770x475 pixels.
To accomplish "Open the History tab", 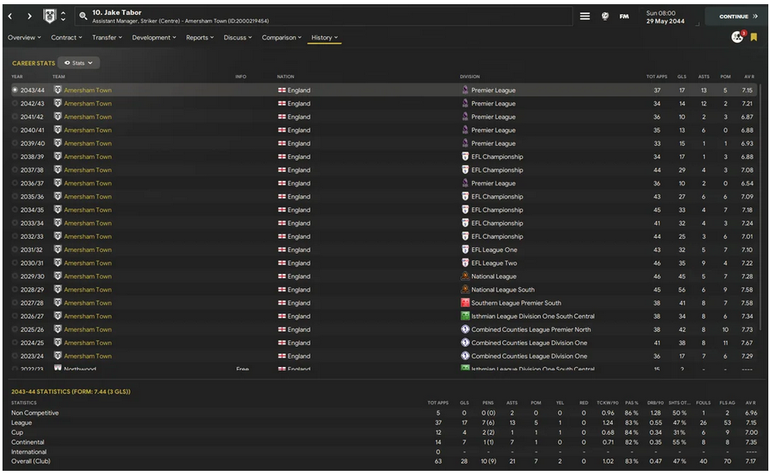I will pos(324,37).
